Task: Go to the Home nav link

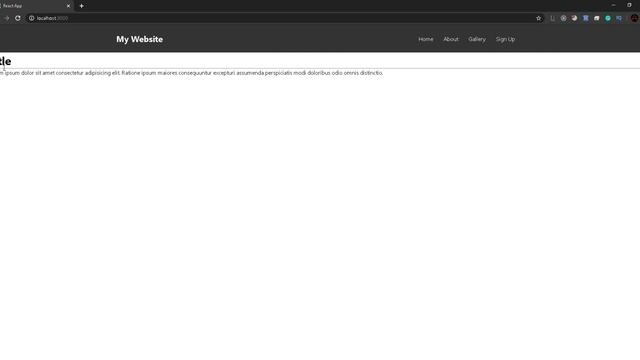Action: (x=426, y=39)
